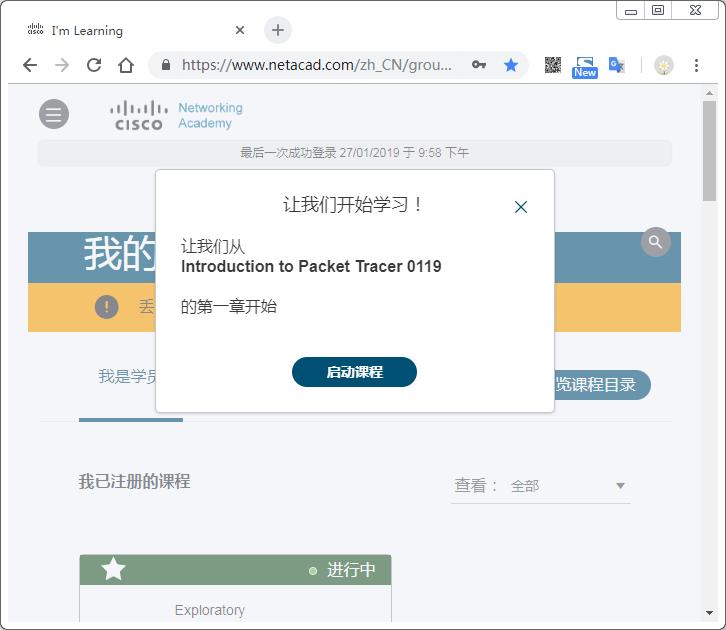
Task: Click Introduction to Packet Tracer 0119 text
Action: tap(311, 267)
